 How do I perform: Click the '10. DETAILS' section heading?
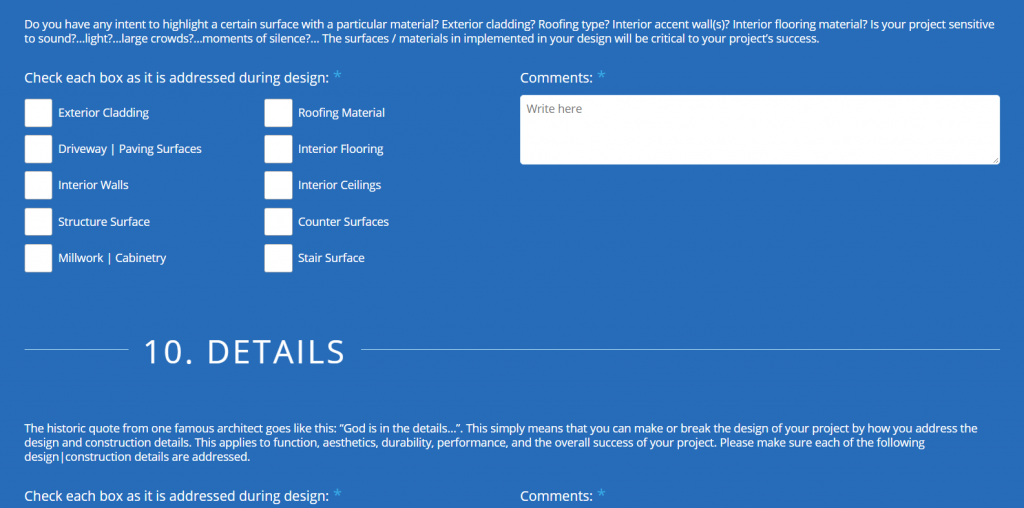244,352
